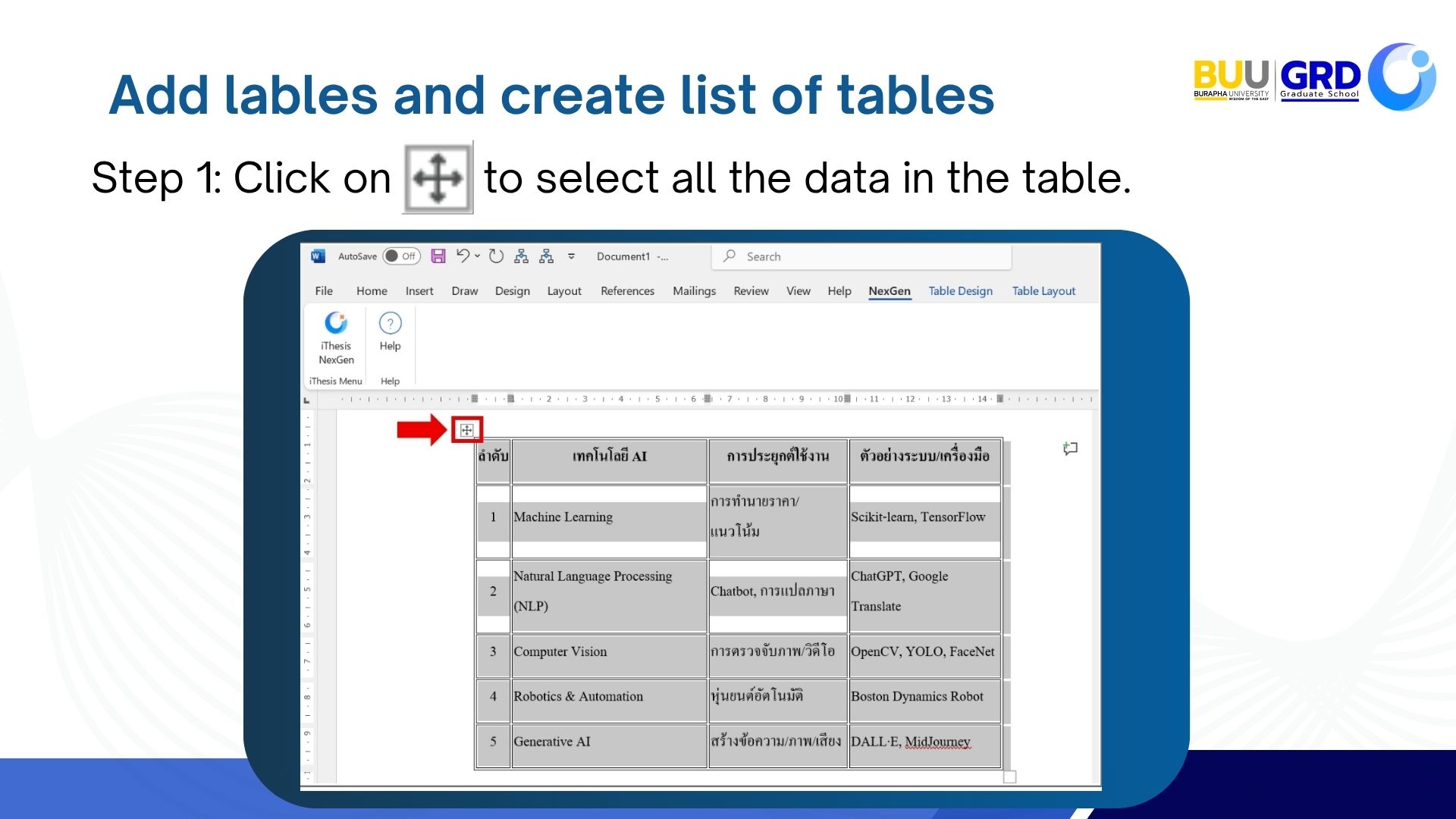Switch to the References tab
The width and height of the screenshot is (1456, 819).
click(627, 291)
